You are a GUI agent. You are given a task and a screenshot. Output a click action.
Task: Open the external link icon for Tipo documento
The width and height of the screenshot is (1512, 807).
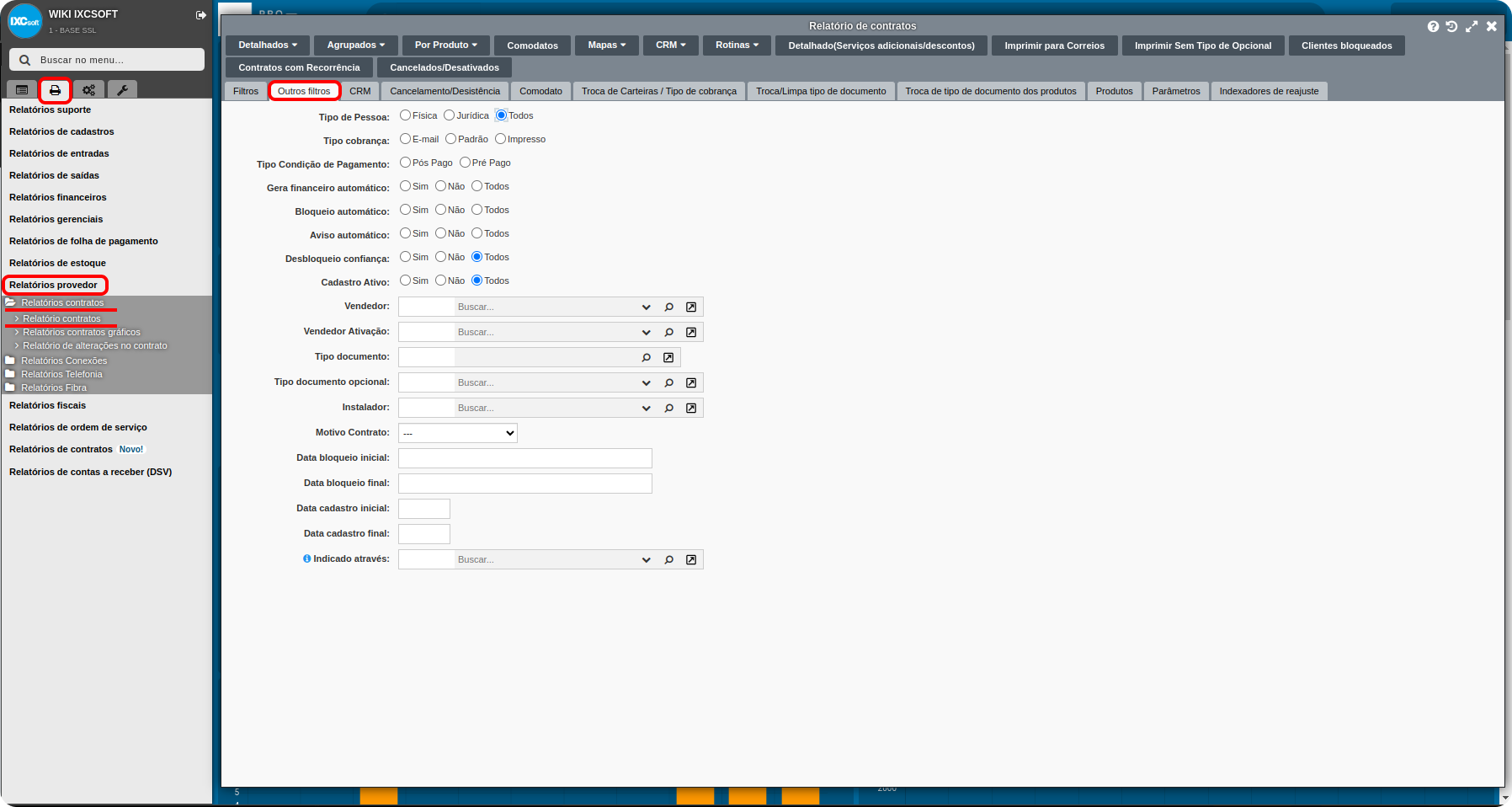(668, 358)
